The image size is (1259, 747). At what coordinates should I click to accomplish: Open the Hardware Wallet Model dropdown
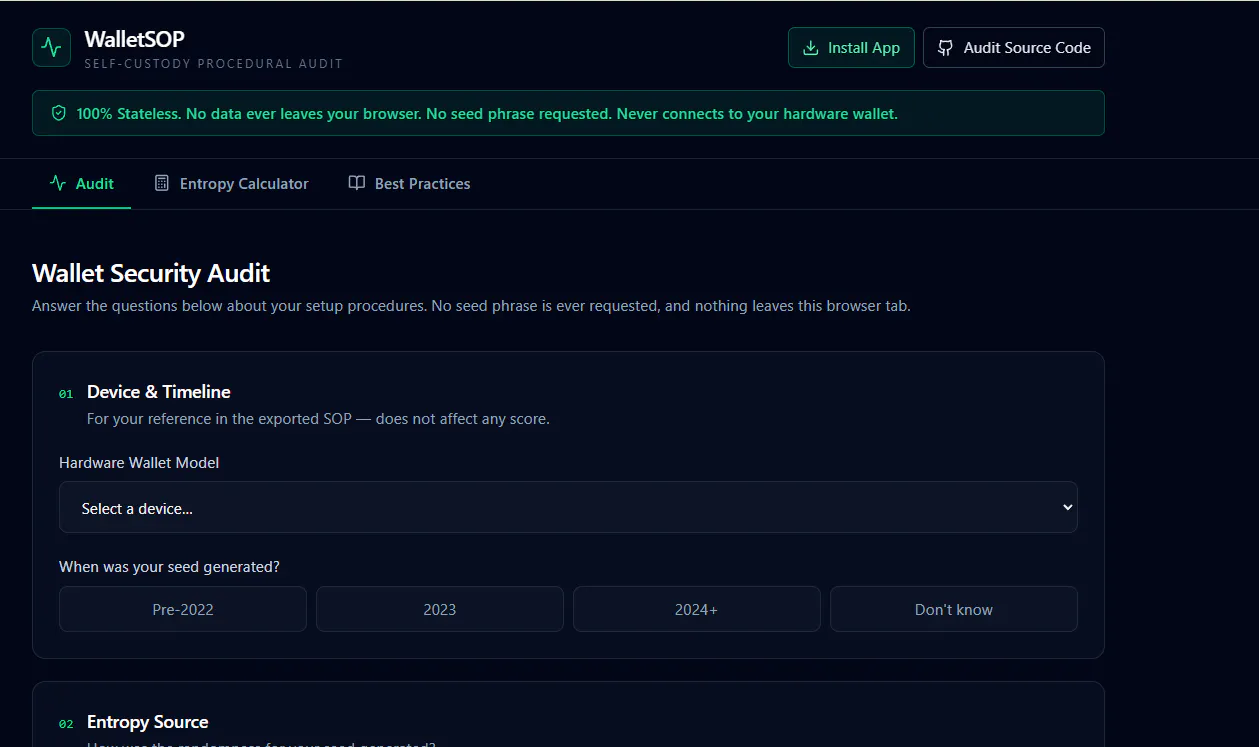[x=568, y=507]
